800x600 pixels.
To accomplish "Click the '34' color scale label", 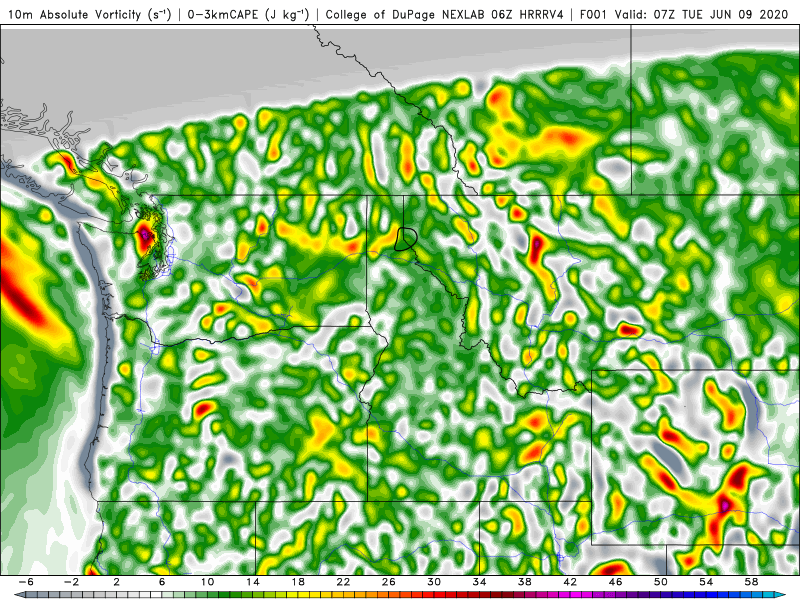I will (480, 582).
